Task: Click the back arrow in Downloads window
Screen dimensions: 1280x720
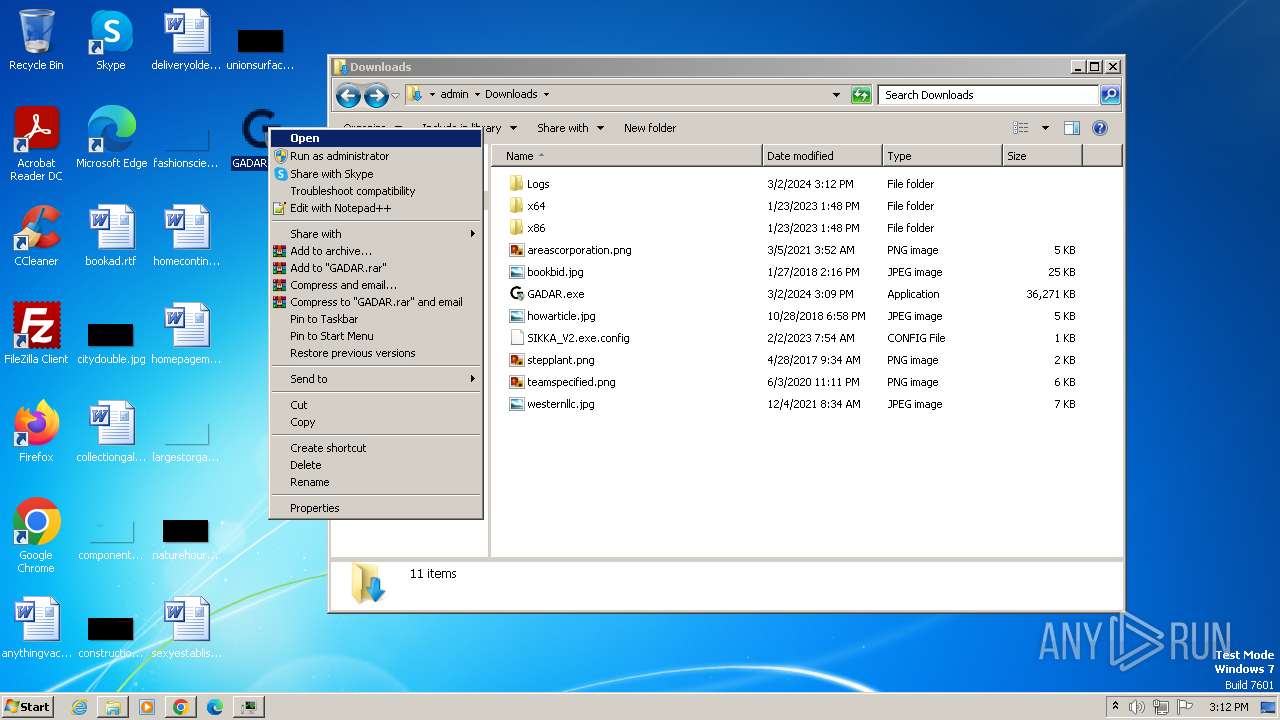Action: tap(348, 96)
